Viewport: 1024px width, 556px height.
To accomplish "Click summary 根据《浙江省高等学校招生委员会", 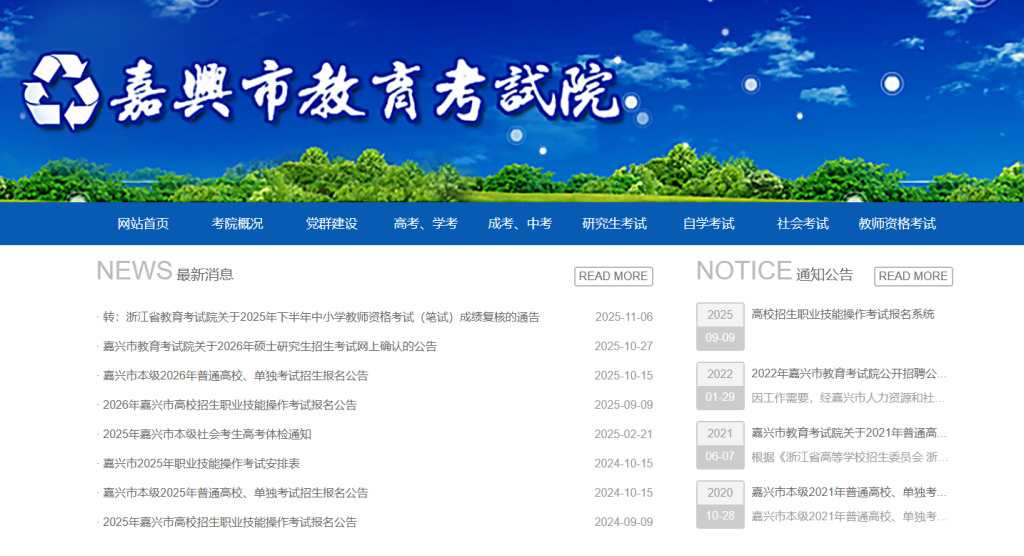I will click(x=849, y=457).
